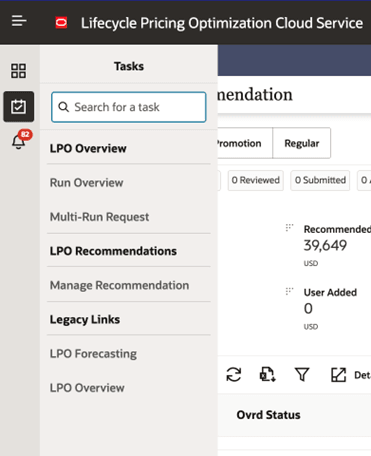Select the Tasks clipboard icon in sidebar
371x456 pixels.
click(x=19, y=107)
